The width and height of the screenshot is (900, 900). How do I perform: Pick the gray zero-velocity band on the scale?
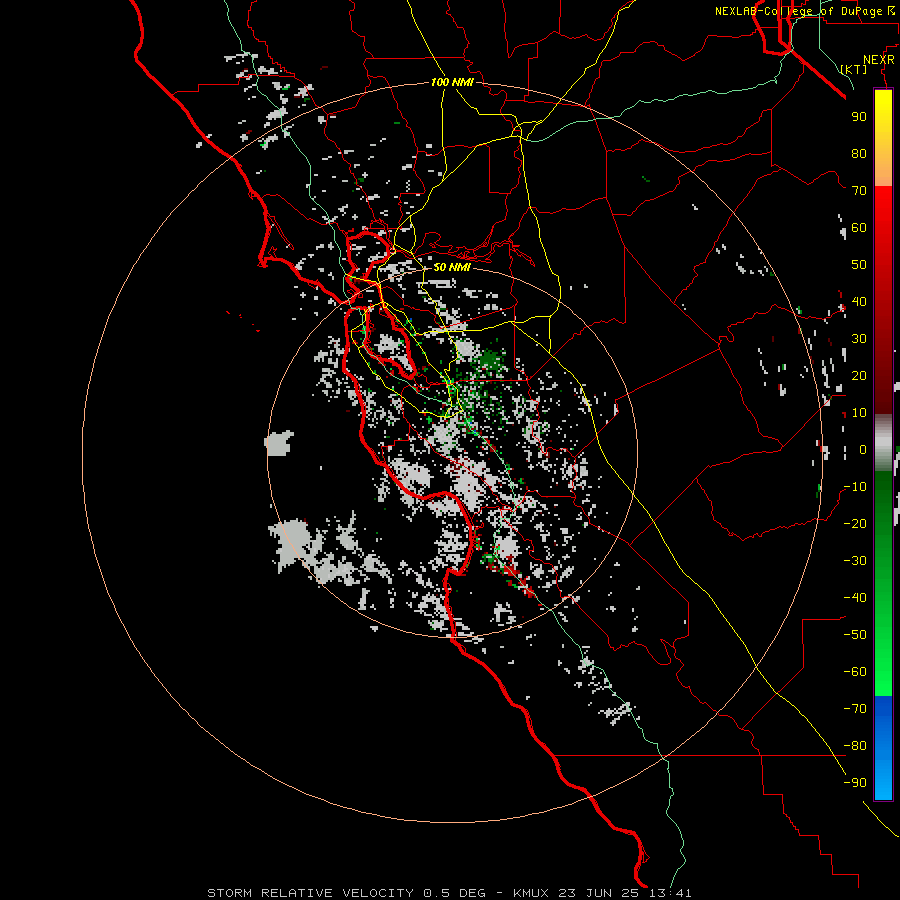tap(883, 442)
